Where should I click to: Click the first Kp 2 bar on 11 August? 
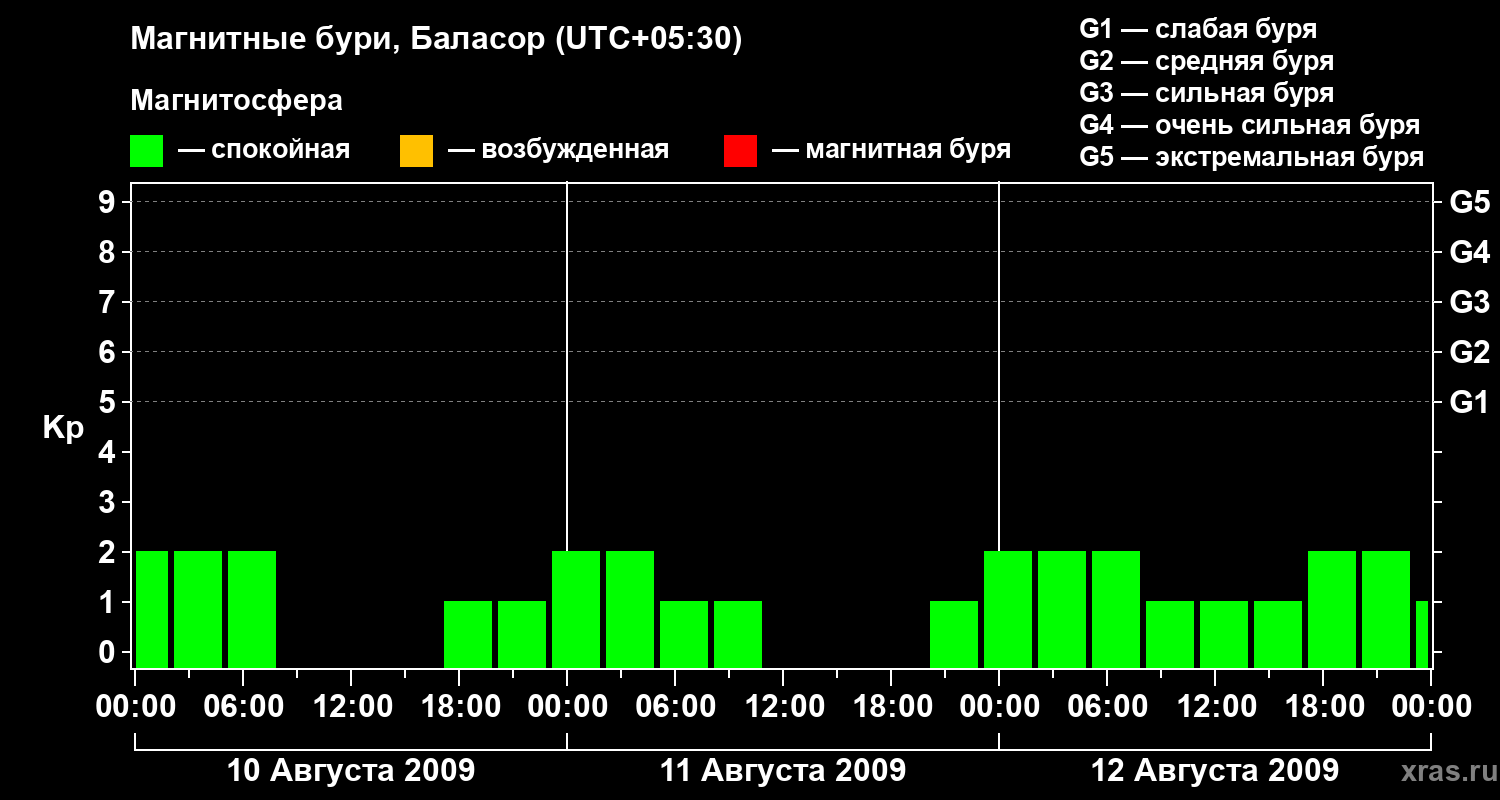point(576,609)
